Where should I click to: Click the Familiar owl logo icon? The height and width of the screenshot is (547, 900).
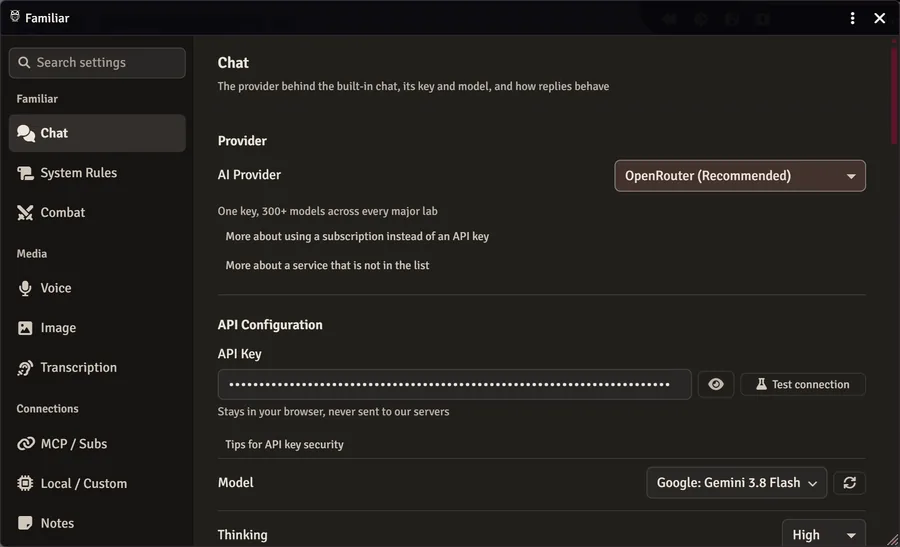[x=15, y=17]
